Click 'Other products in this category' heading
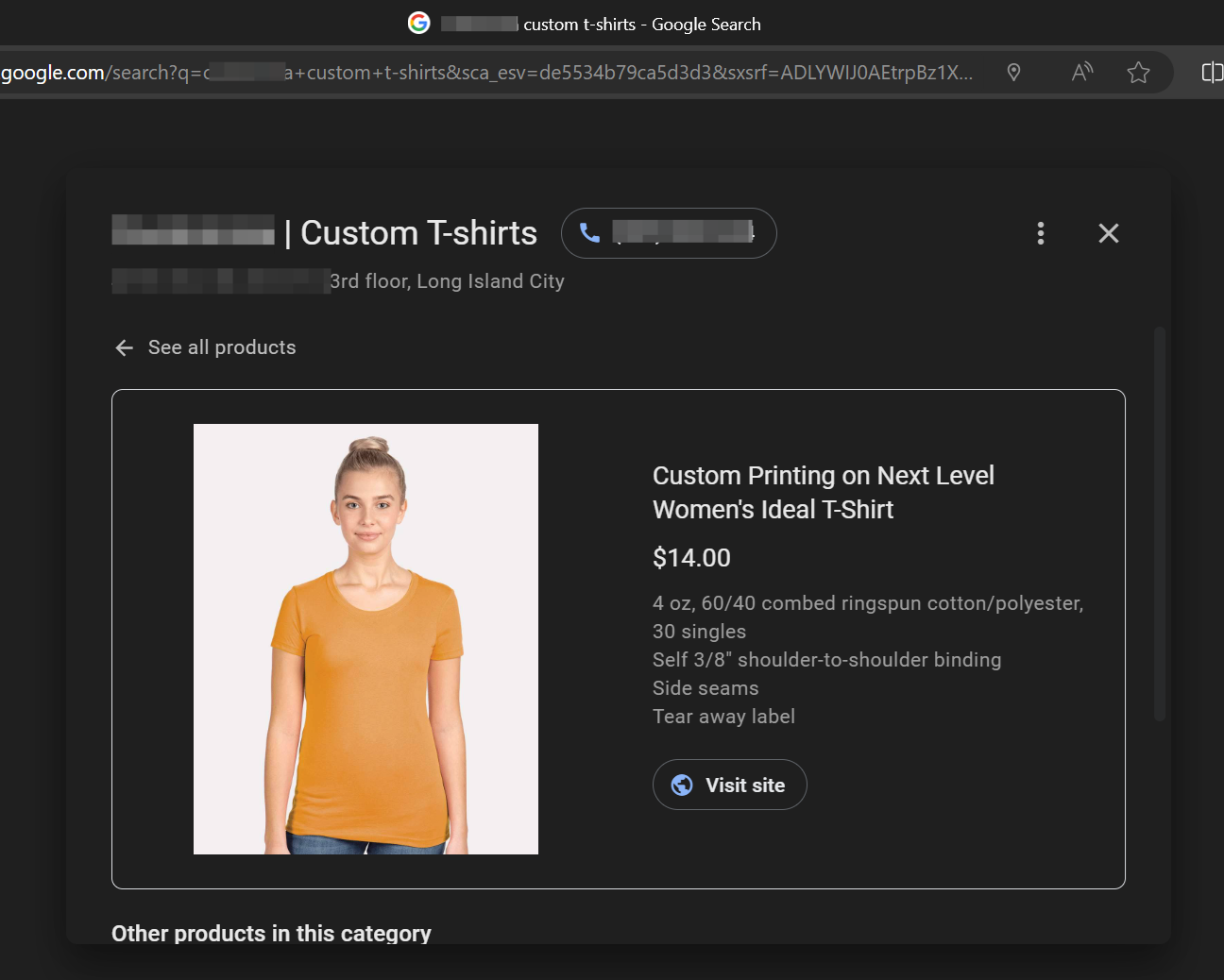The height and width of the screenshot is (980, 1224). tap(271, 933)
